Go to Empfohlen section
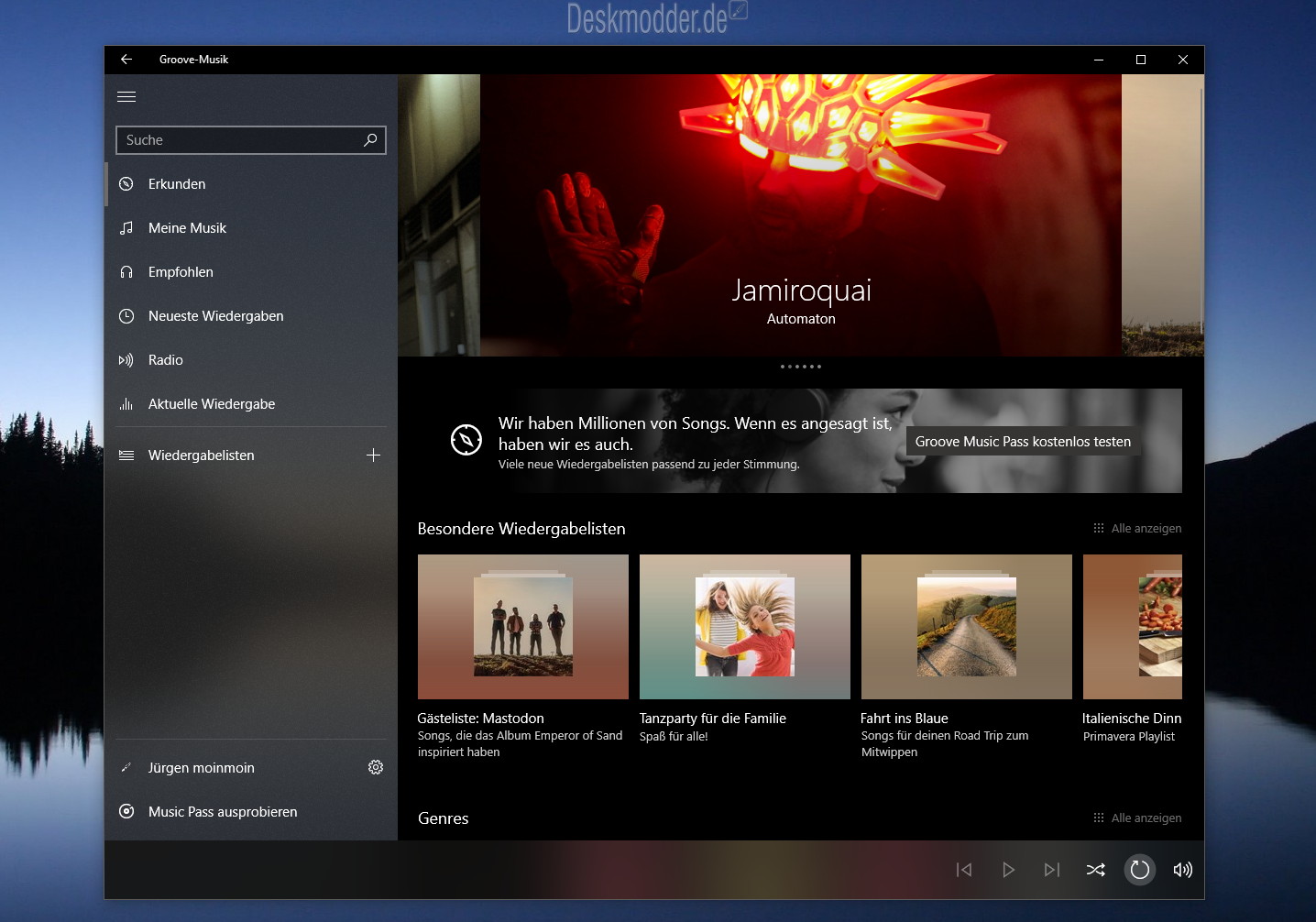The image size is (1316, 922). (x=251, y=272)
